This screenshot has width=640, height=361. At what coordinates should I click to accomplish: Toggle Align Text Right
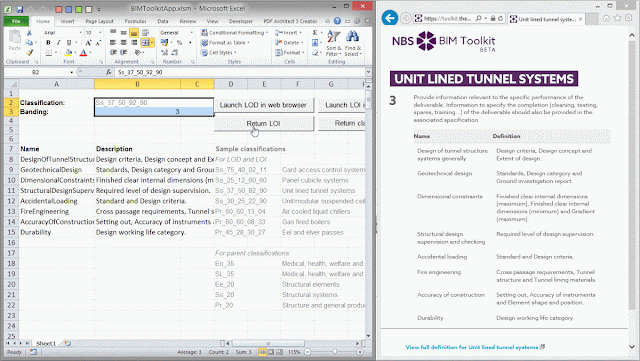pos(134,42)
